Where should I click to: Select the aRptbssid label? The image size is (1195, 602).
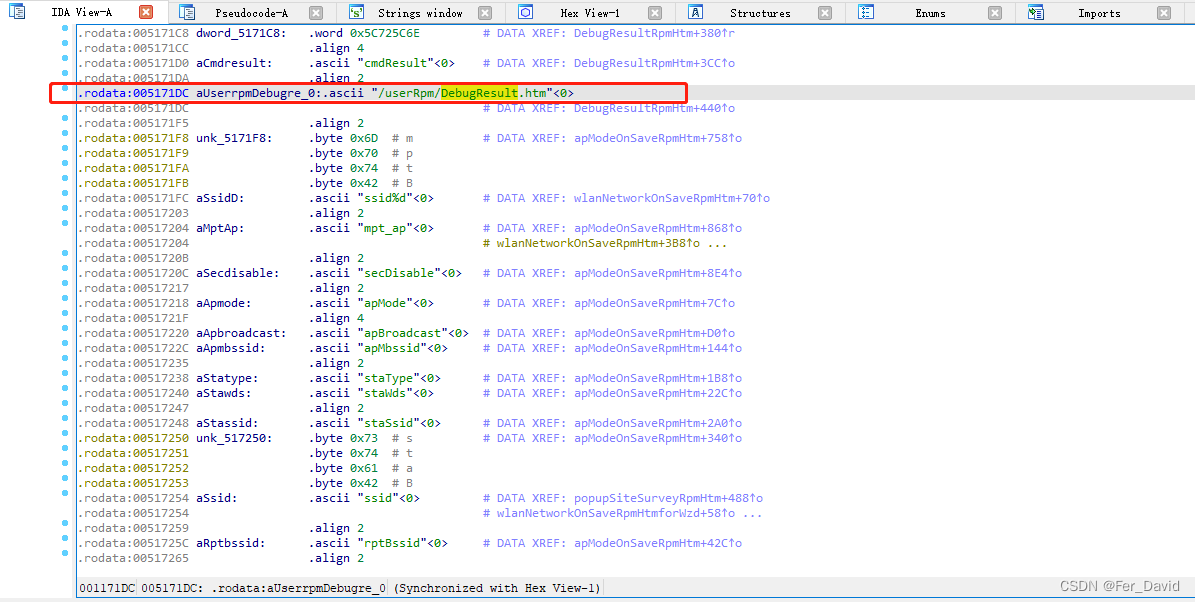(231, 543)
